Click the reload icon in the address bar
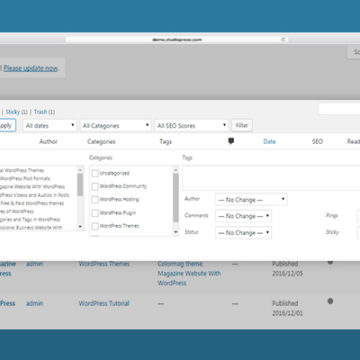This screenshot has width=360, height=360. point(283,39)
